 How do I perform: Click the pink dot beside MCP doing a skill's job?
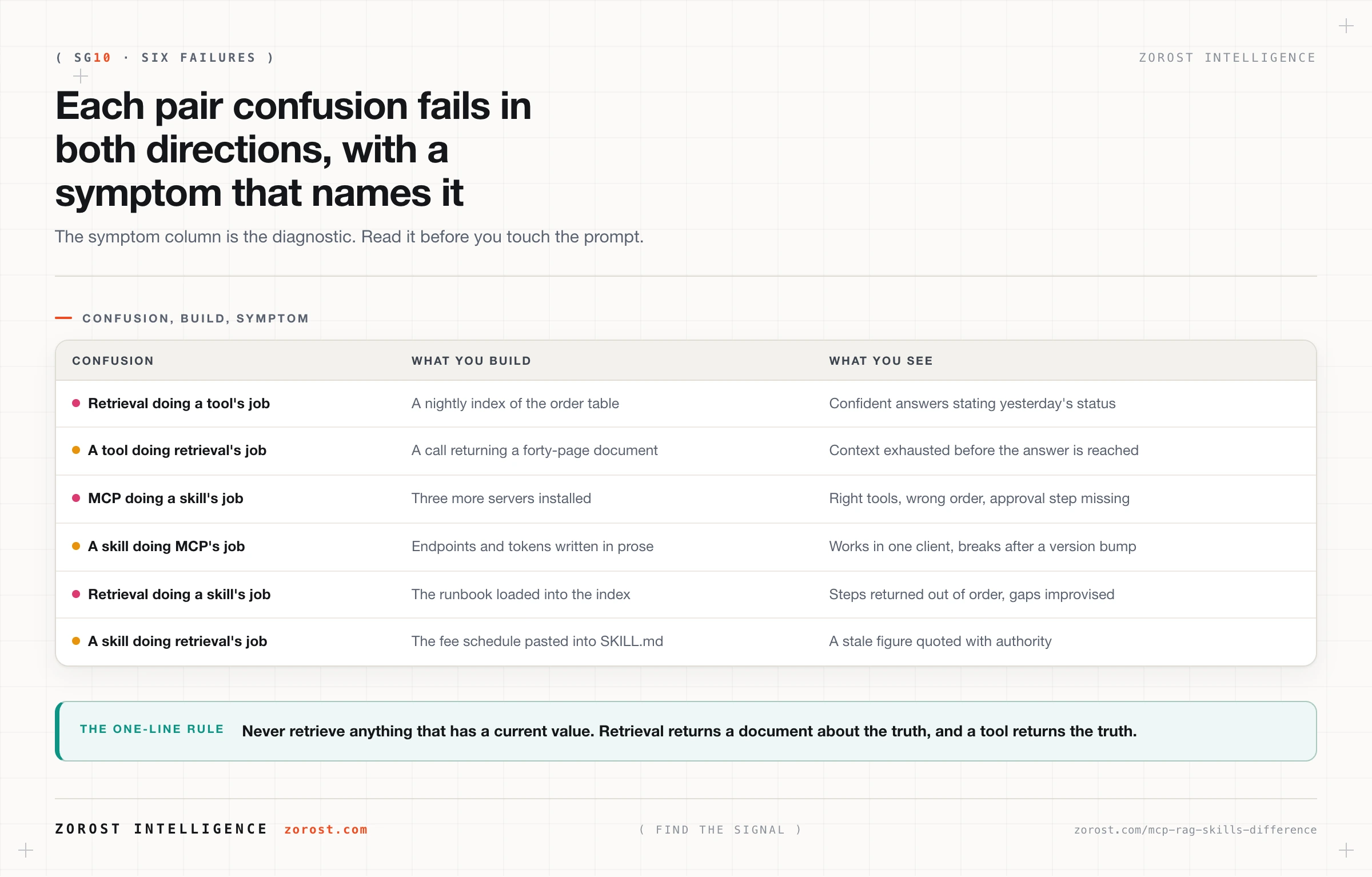tap(76, 498)
